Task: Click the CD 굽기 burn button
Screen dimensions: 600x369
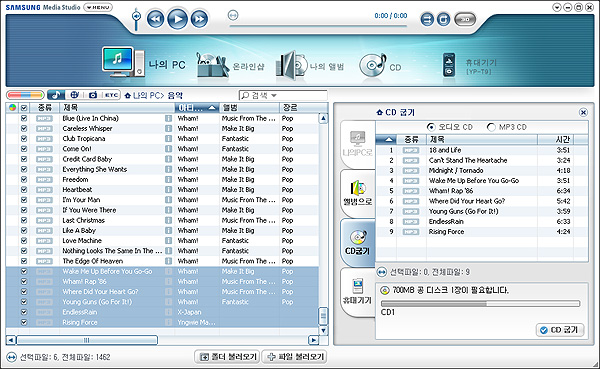Action: click(560, 330)
